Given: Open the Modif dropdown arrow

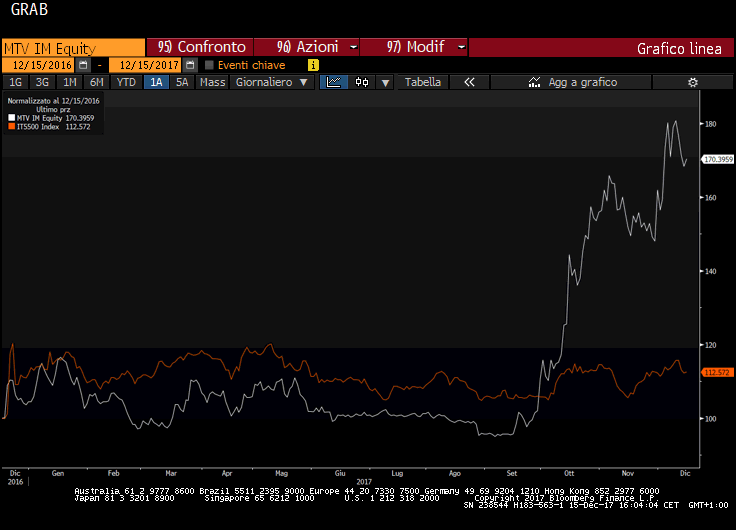Looking at the screenshot, I should [460, 47].
